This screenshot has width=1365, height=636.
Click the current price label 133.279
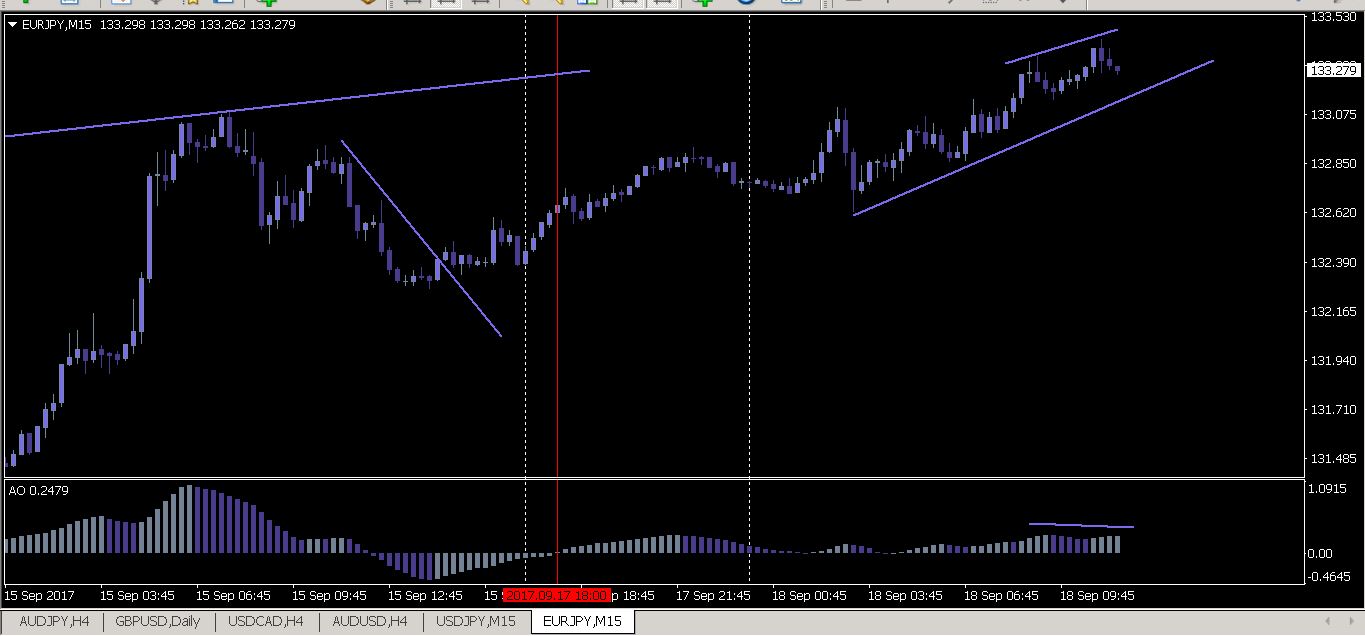[1333, 69]
